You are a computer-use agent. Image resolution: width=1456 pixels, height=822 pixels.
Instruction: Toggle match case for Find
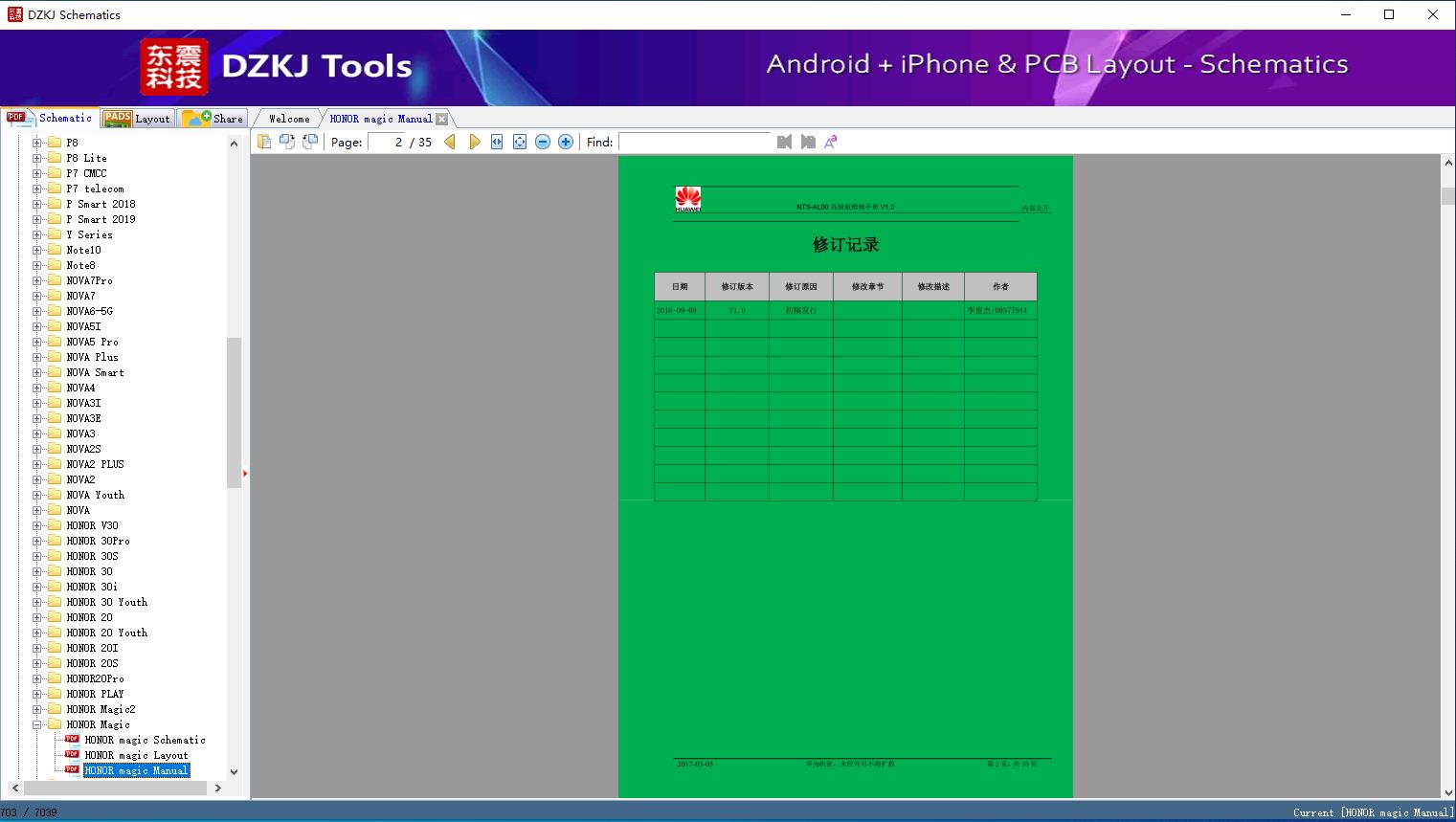(831, 142)
